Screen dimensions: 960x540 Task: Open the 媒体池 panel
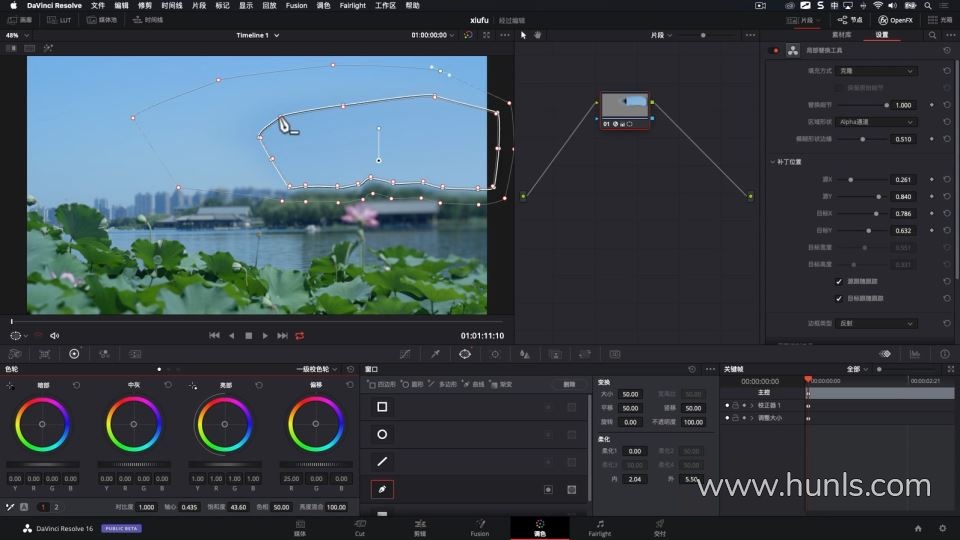tap(101, 20)
